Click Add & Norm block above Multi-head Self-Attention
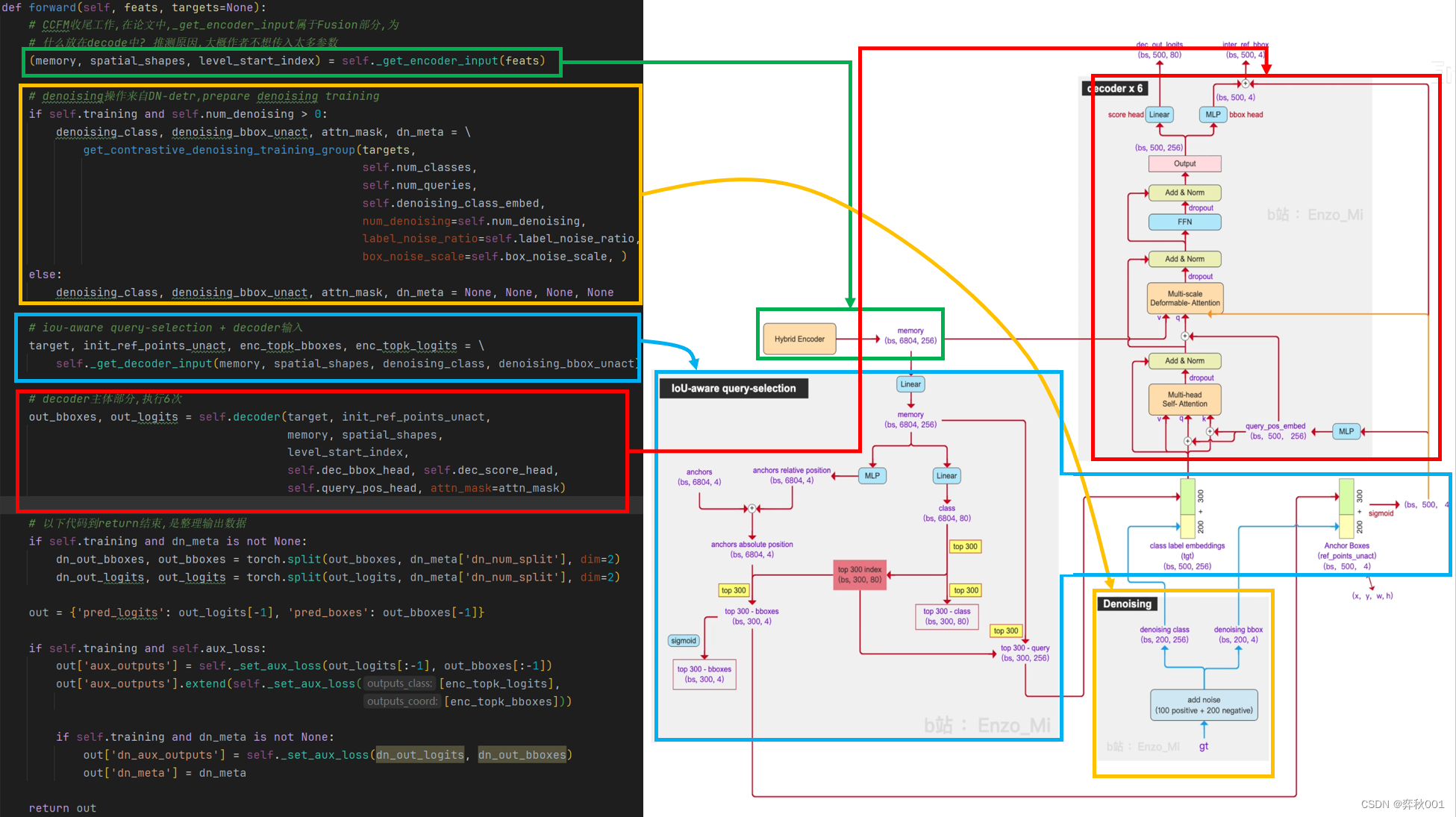Image resolution: width=1456 pixels, height=817 pixels. [1184, 361]
